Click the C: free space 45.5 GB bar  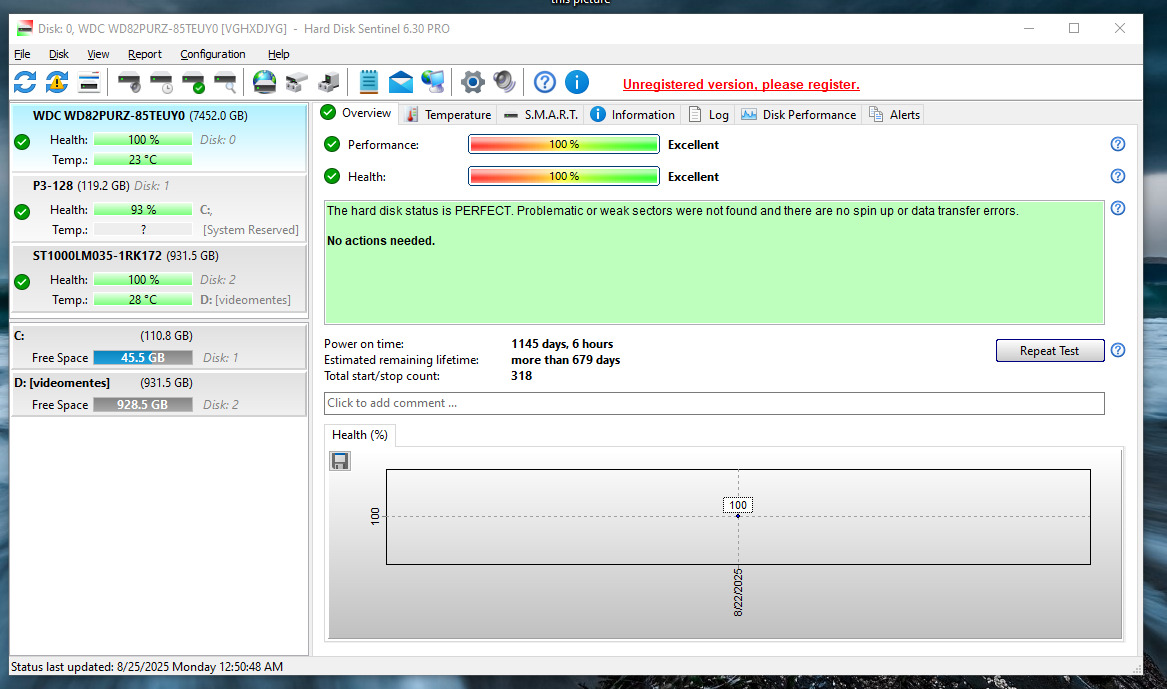click(x=143, y=358)
